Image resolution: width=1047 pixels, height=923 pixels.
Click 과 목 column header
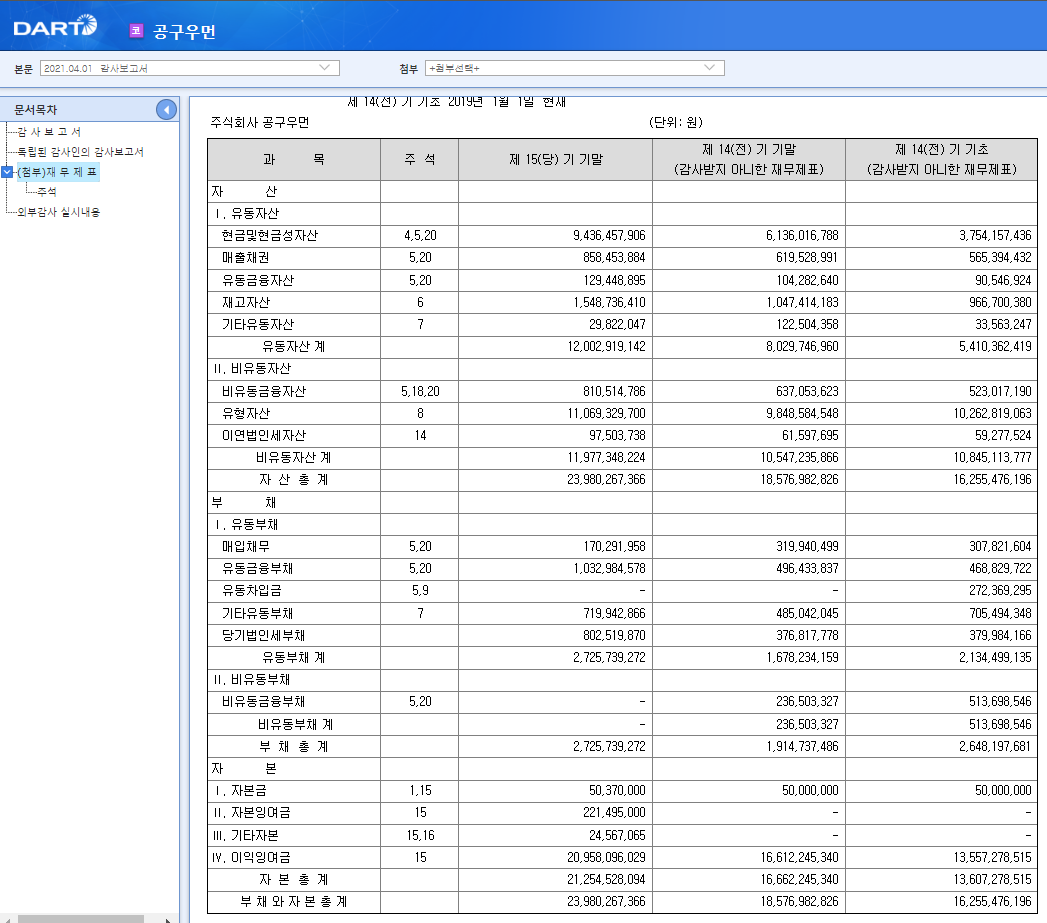tap(294, 160)
